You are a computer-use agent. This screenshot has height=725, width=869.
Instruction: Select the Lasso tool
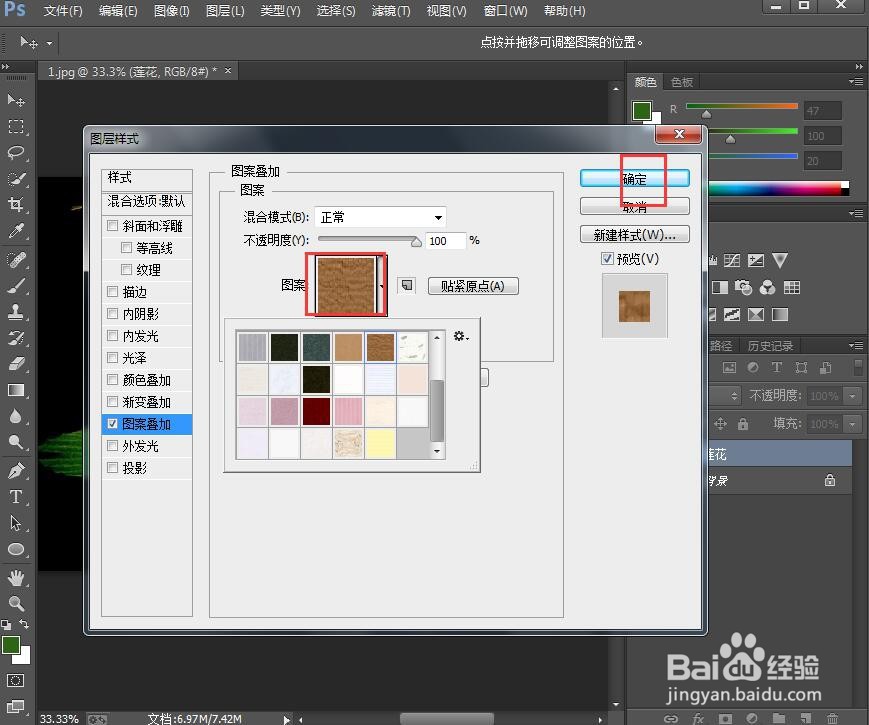(x=16, y=150)
